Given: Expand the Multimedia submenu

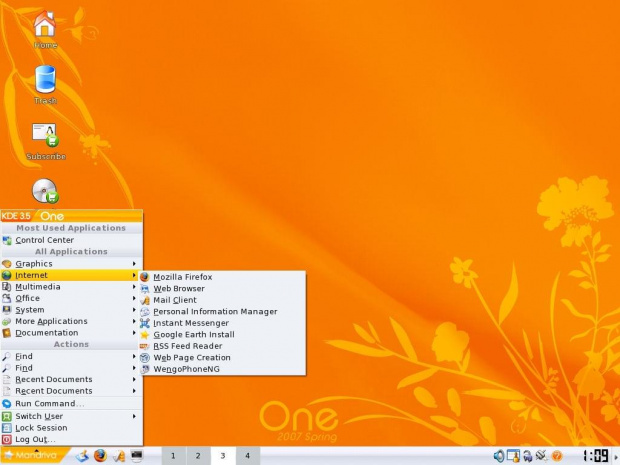Looking at the screenshot, I should pos(72,287).
